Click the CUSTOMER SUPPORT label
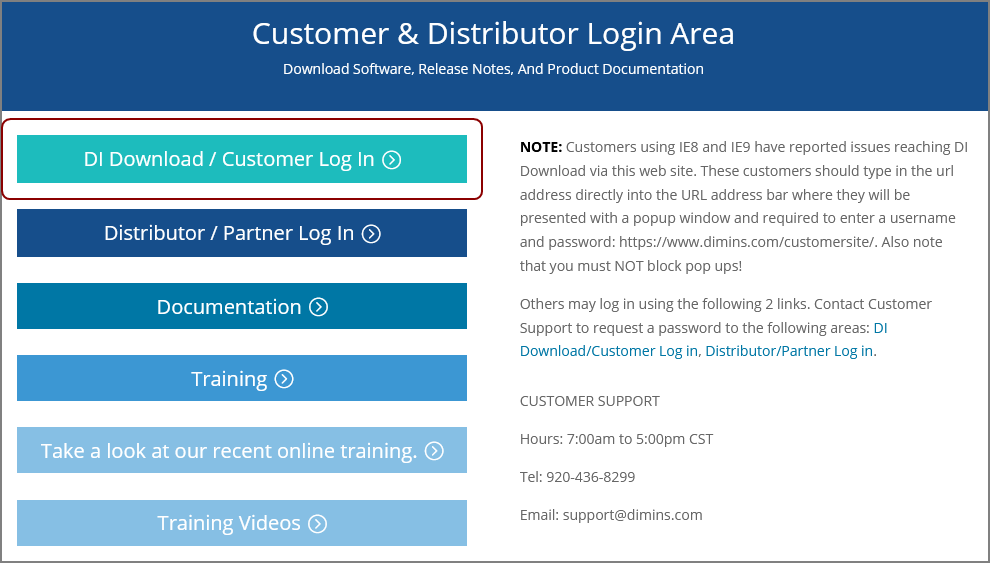Viewport: 990px width, 563px height. pyautogui.click(x=590, y=401)
